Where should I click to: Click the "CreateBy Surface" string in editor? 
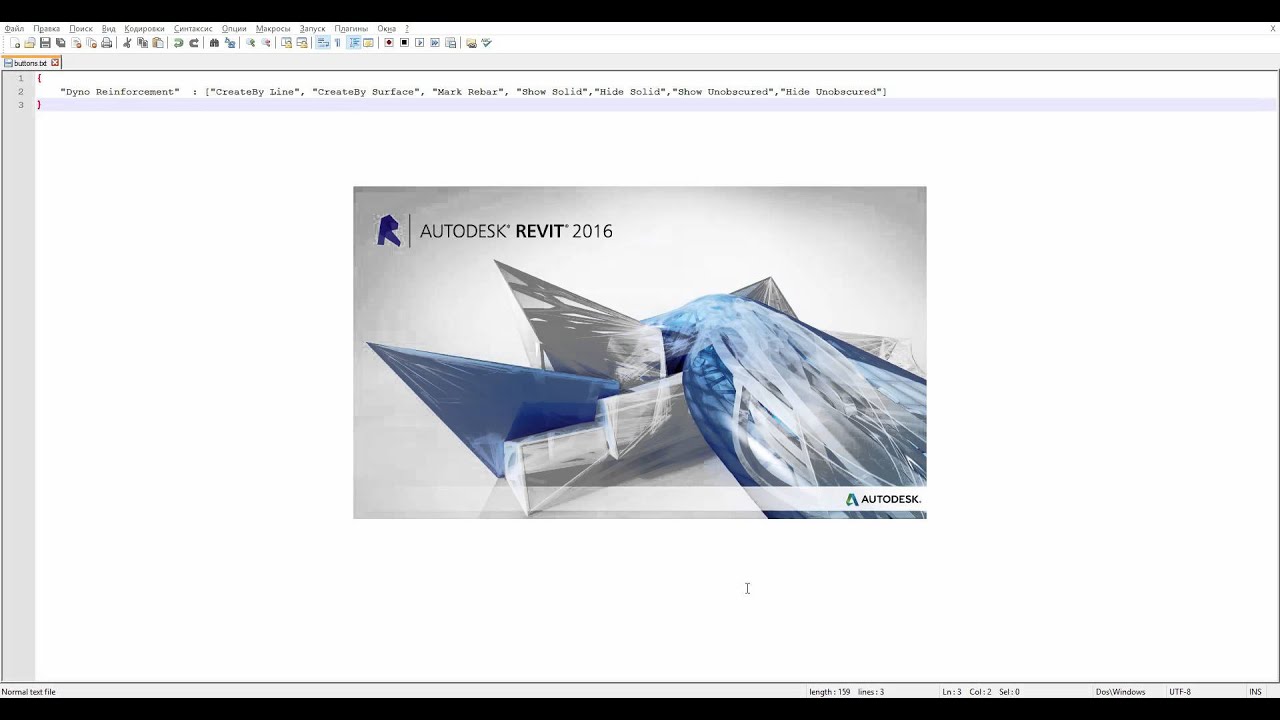(366, 92)
